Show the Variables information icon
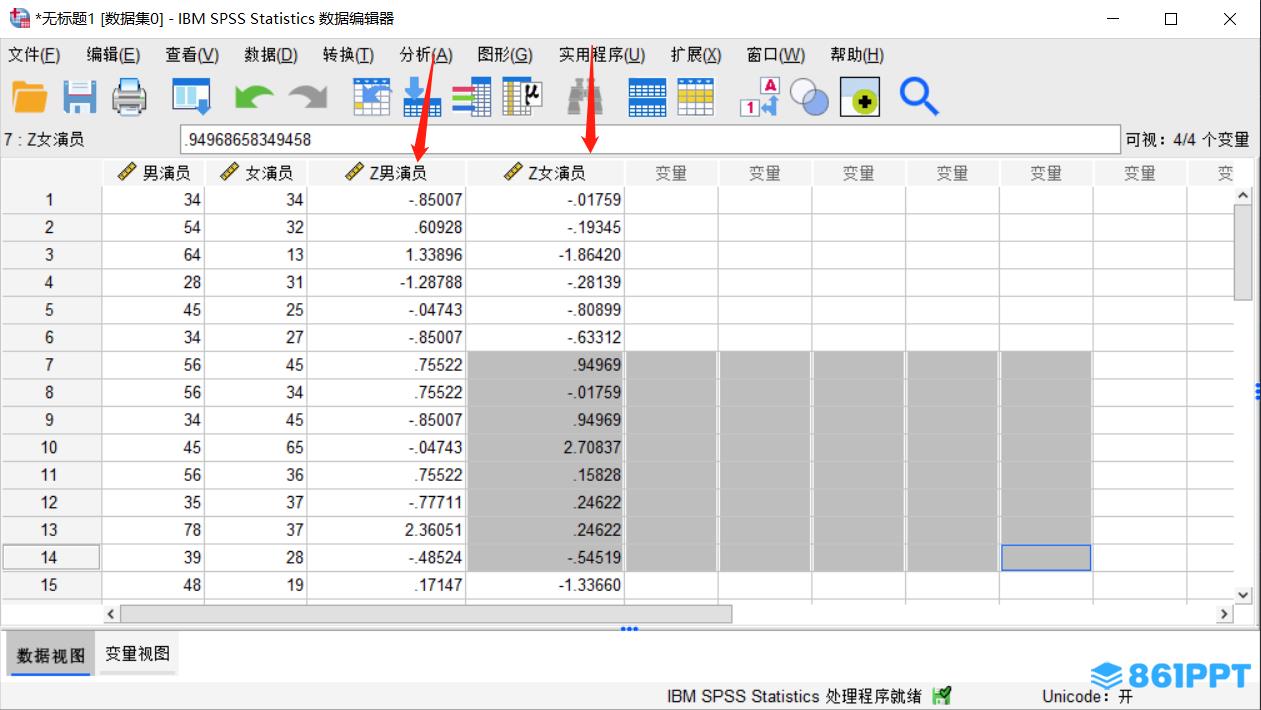 [470, 97]
